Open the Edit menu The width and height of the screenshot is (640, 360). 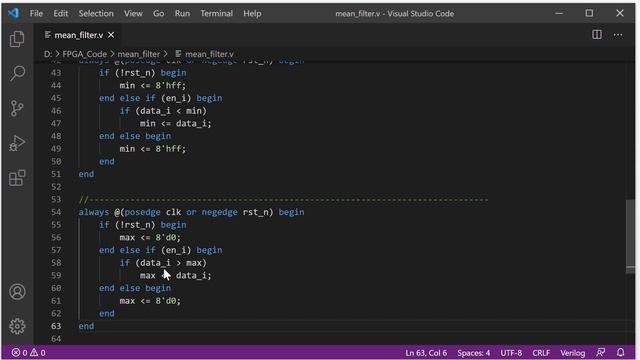[60, 13]
